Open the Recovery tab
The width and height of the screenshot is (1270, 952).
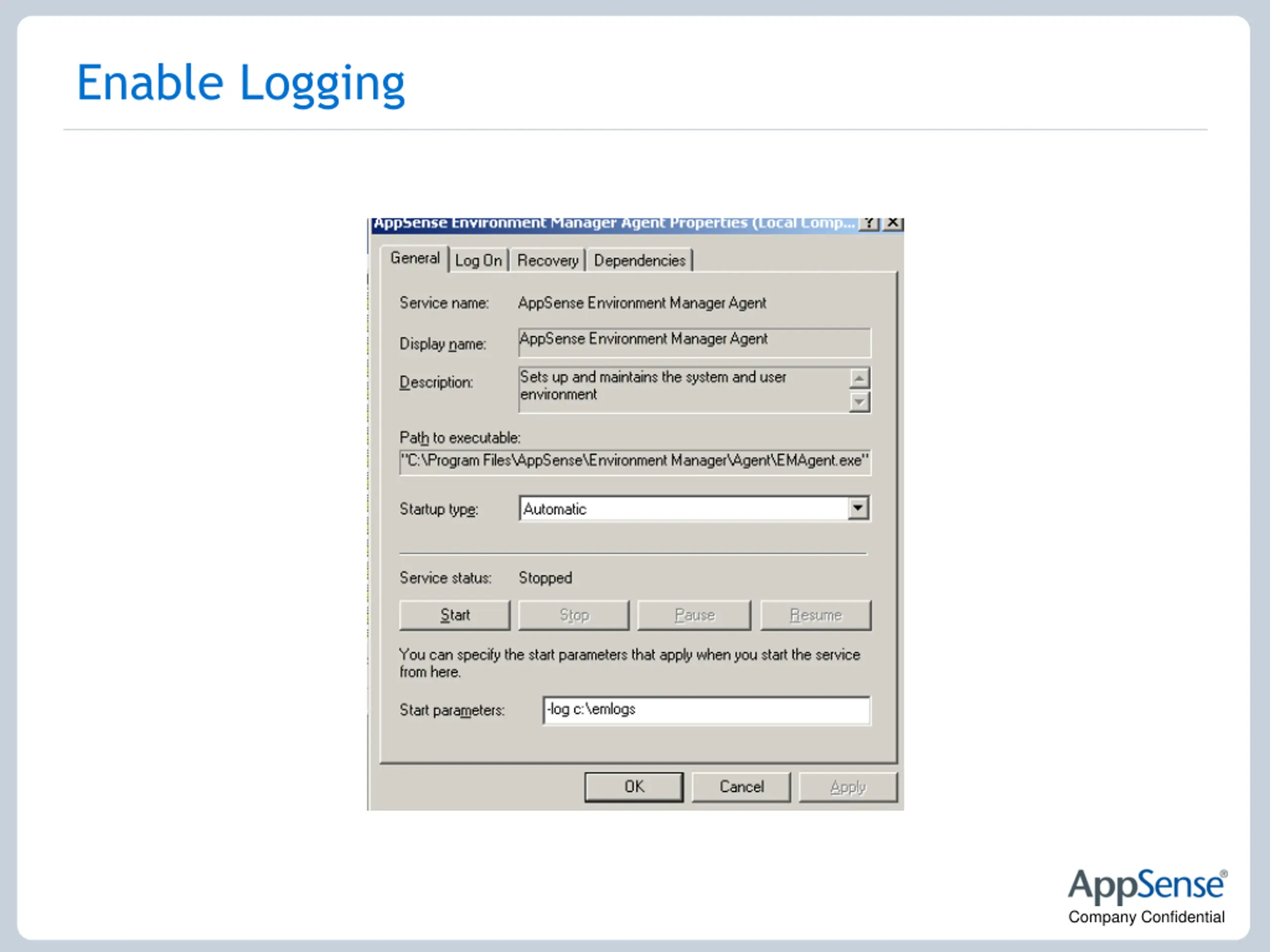coord(548,260)
